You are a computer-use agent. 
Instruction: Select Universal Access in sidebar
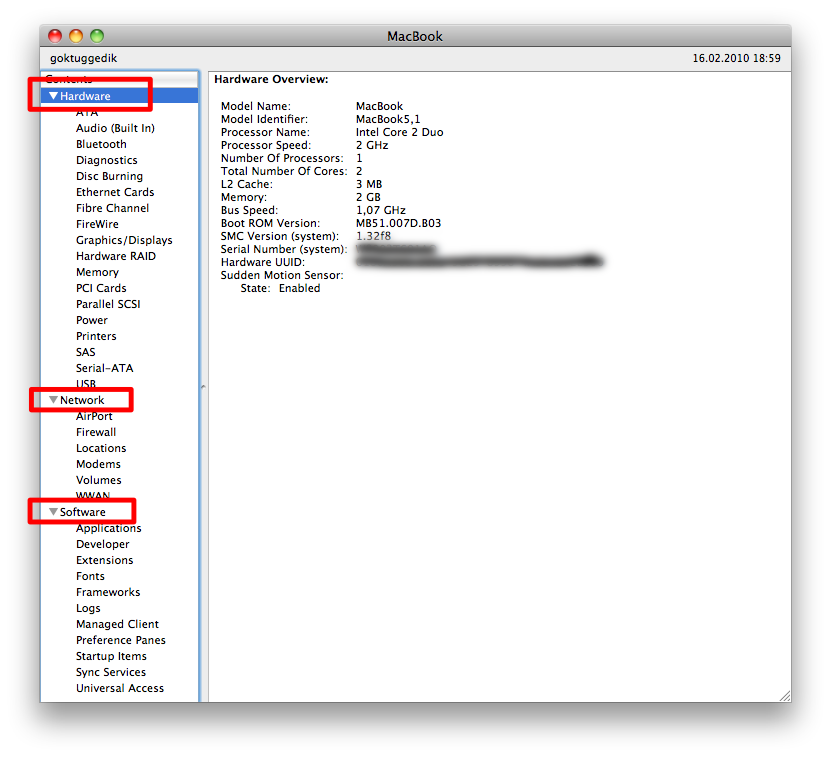tap(119, 688)
